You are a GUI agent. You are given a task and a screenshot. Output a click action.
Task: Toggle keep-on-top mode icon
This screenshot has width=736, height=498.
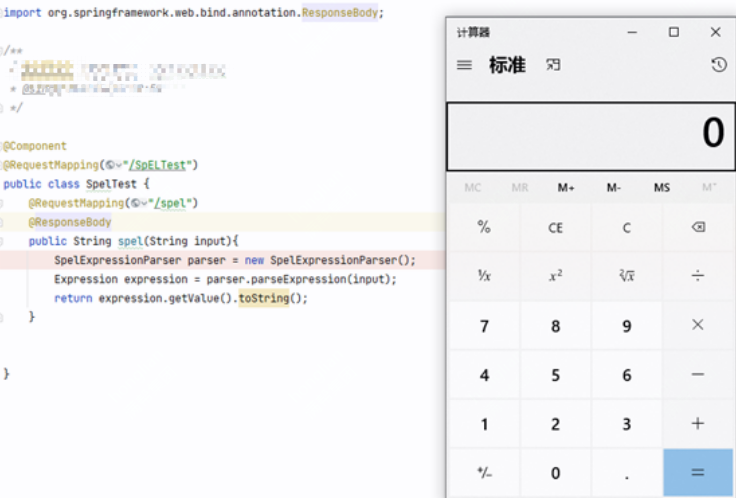(x=553, y=65)
